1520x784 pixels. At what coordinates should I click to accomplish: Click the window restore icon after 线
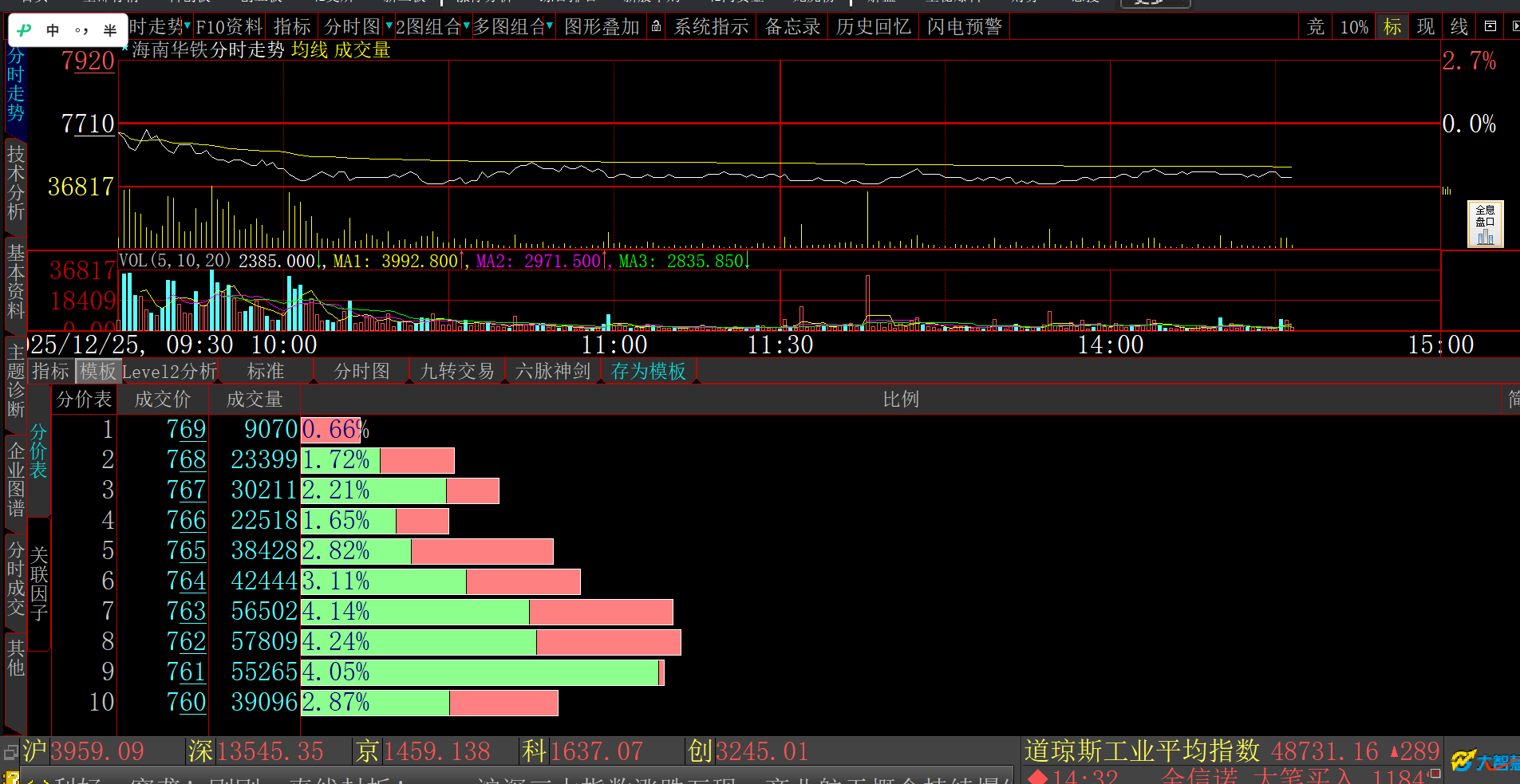[x=1490, y=26]
